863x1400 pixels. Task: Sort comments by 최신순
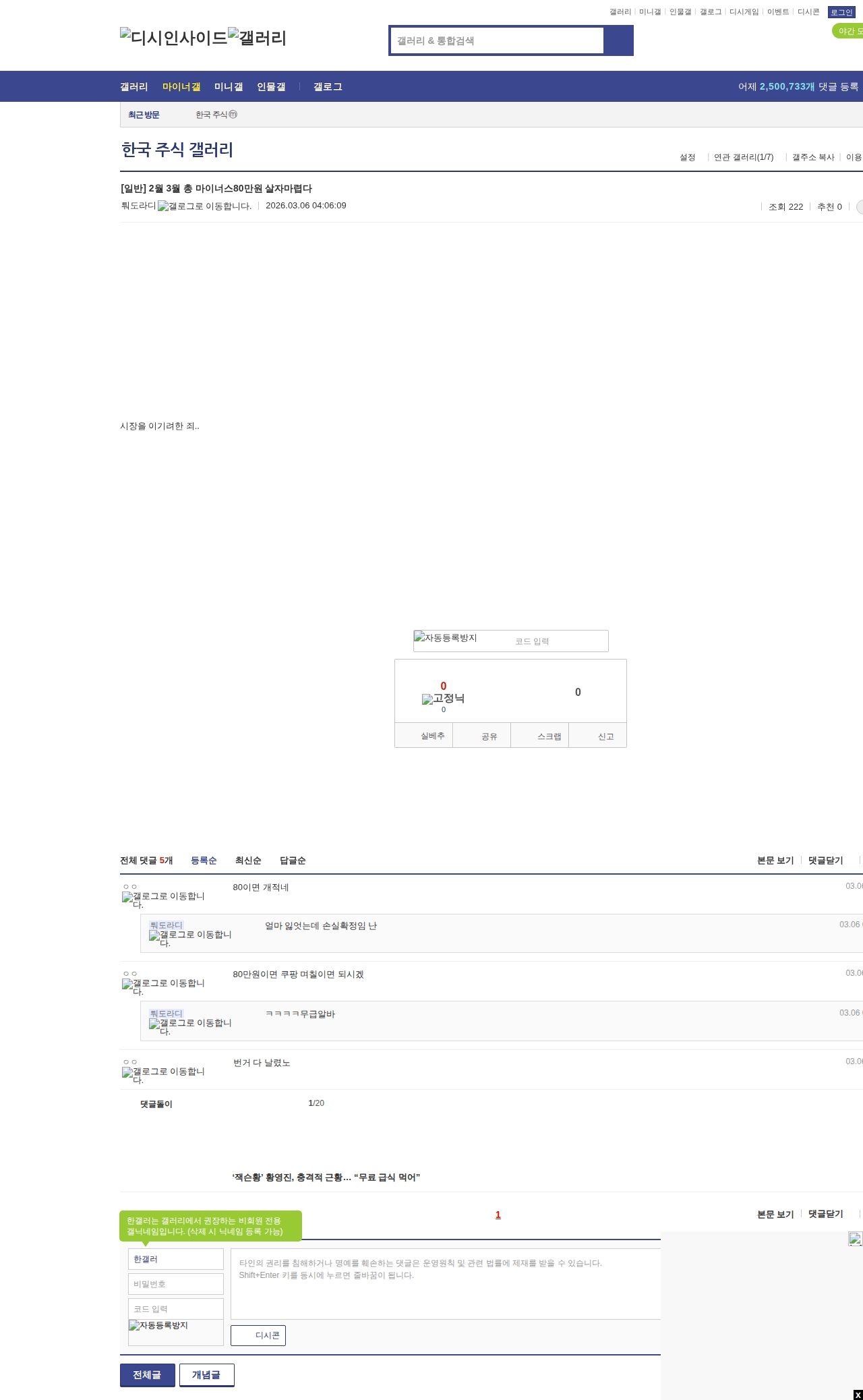pos(248,861)
